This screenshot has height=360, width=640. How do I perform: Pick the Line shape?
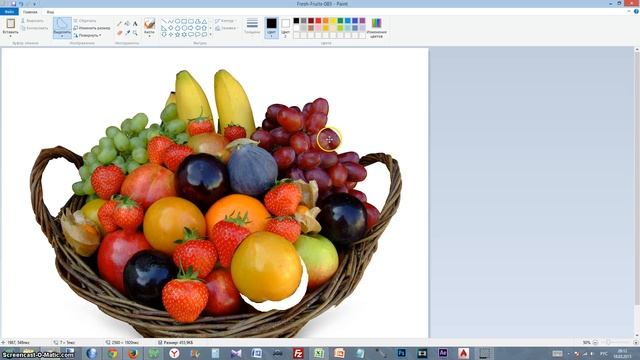(164, 21)
